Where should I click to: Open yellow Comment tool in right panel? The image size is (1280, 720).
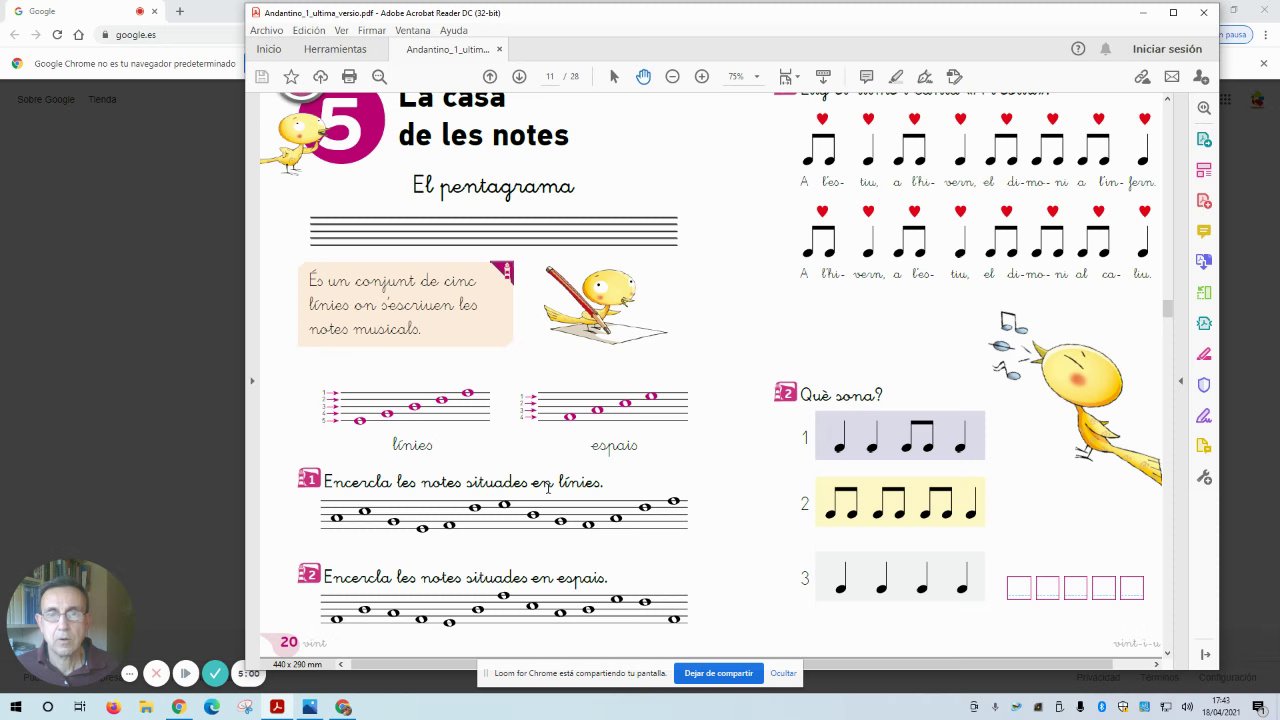tap(1204, 231)
